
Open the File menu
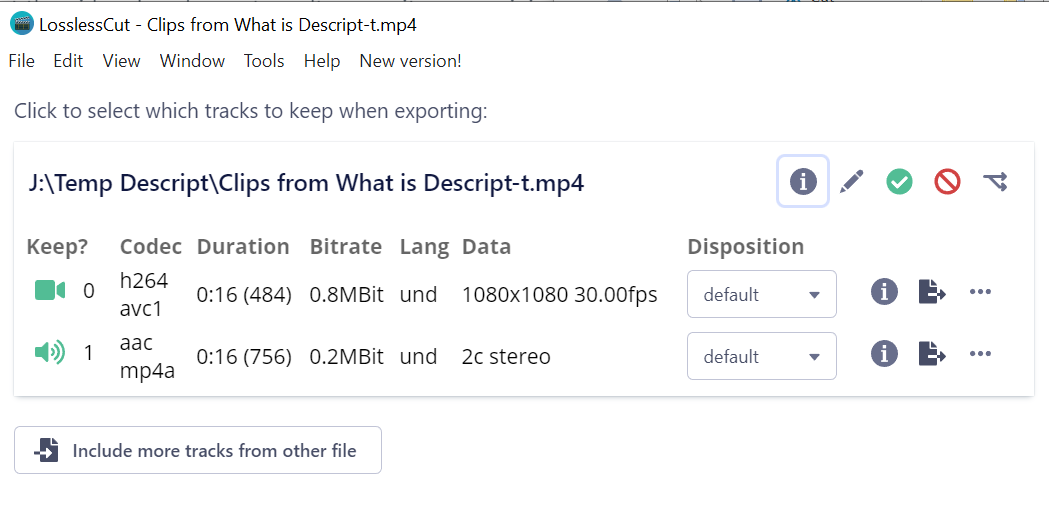(21, 61)
